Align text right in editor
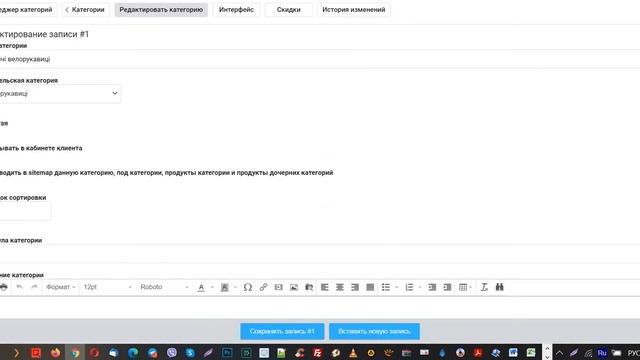Image resolution: width=640 pixels, height=360 pixels. click(x=355, y=287)
